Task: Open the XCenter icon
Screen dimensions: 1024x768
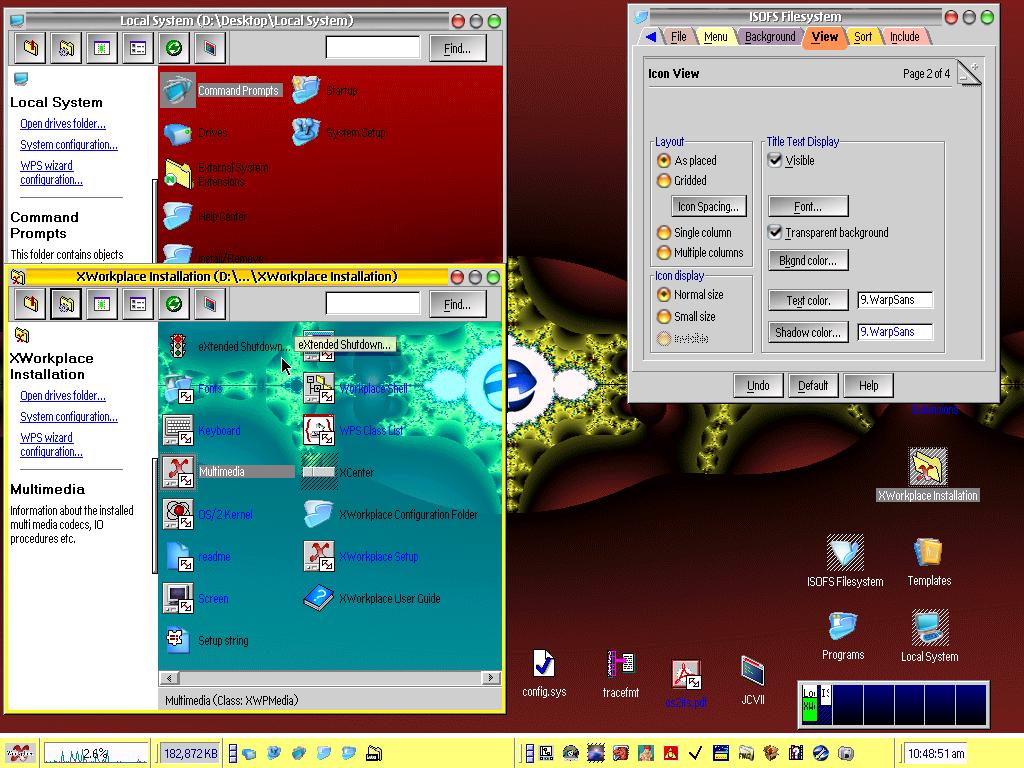Action: [x=318, y=472]
